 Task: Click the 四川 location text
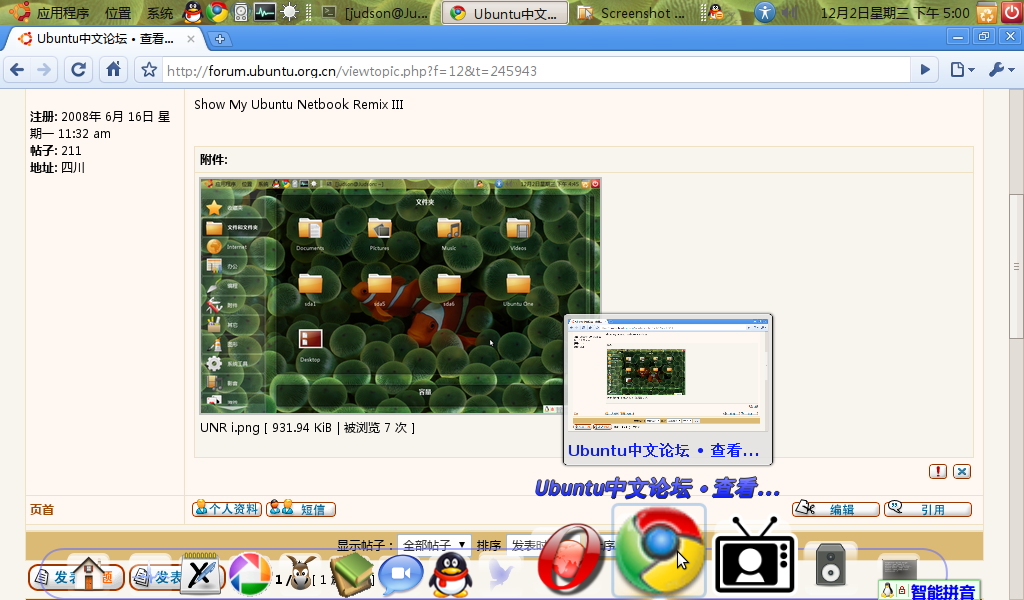click(72, 168)
